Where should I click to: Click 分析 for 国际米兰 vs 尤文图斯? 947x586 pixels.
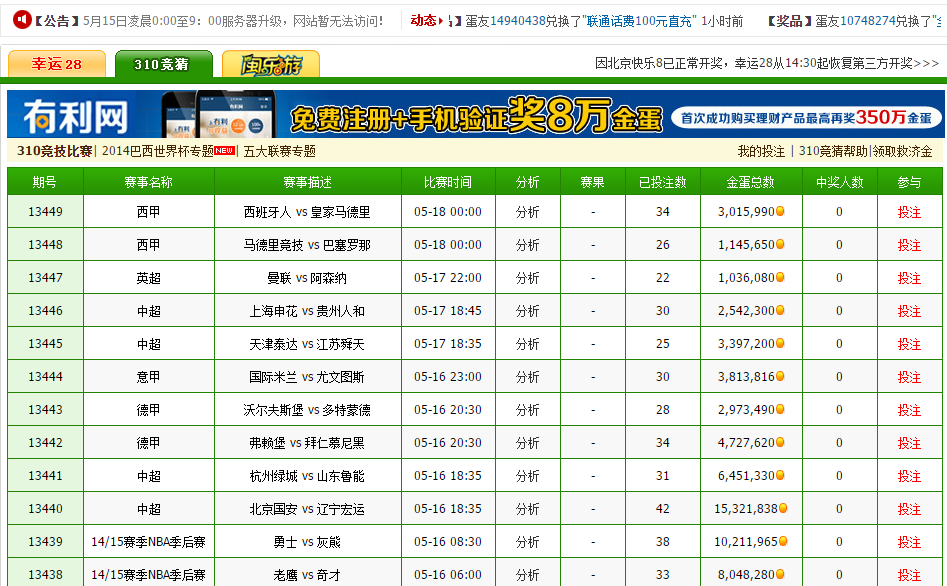tap(527, 377)
